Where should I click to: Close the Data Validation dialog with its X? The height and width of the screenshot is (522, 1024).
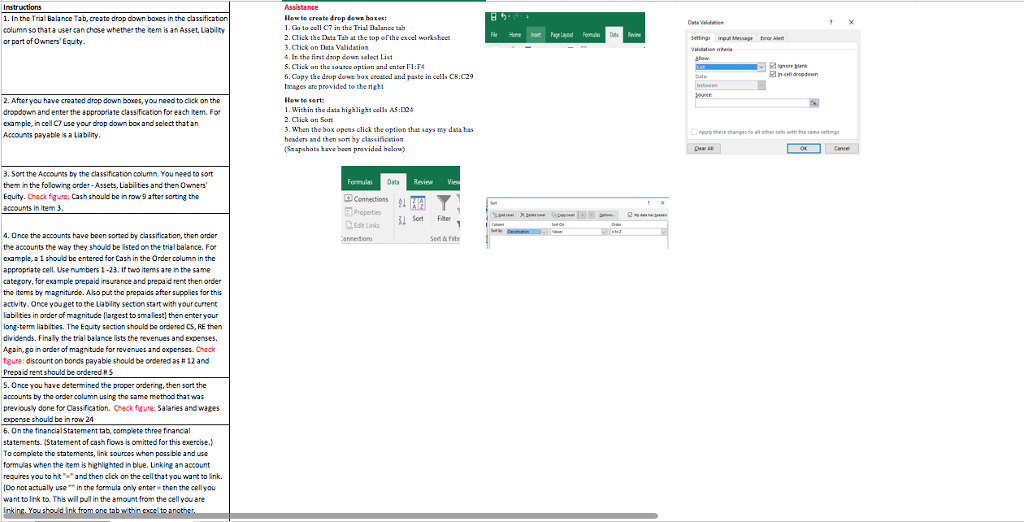pos(851,22)
